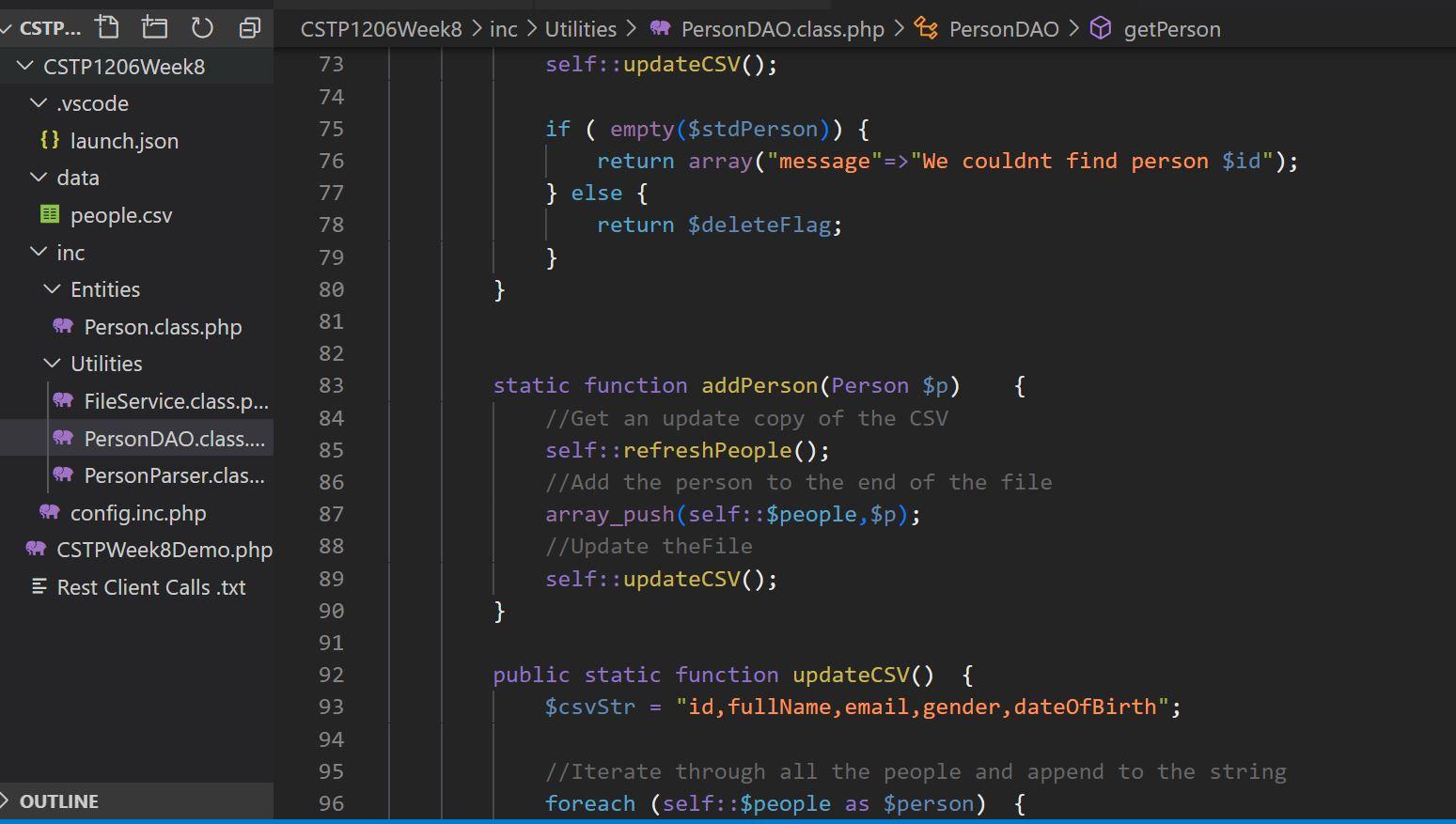Collapse the Utilities folder in the tree
Viewport: 1456px width, 824px height.
tap(53, 363)
